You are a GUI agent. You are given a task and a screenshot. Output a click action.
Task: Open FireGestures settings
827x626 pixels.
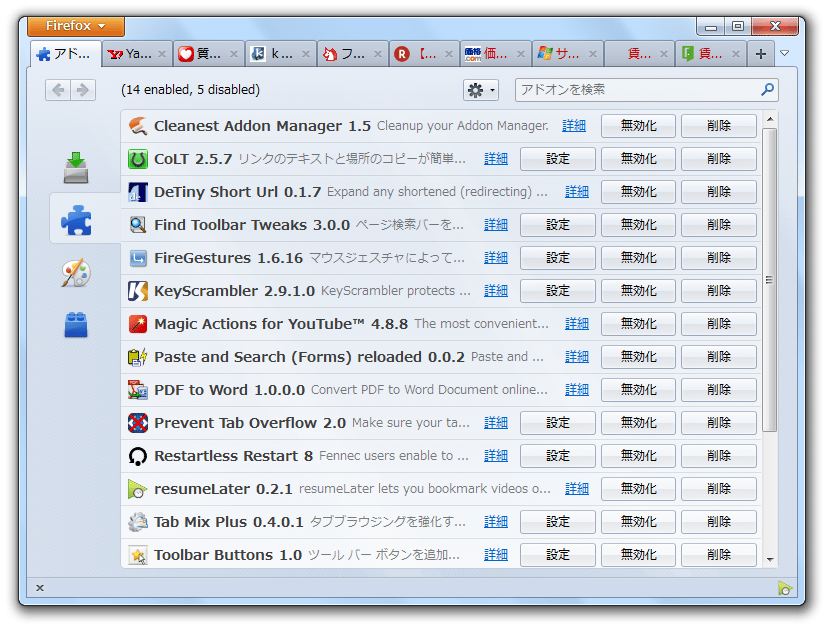click(x=557, y=258)
